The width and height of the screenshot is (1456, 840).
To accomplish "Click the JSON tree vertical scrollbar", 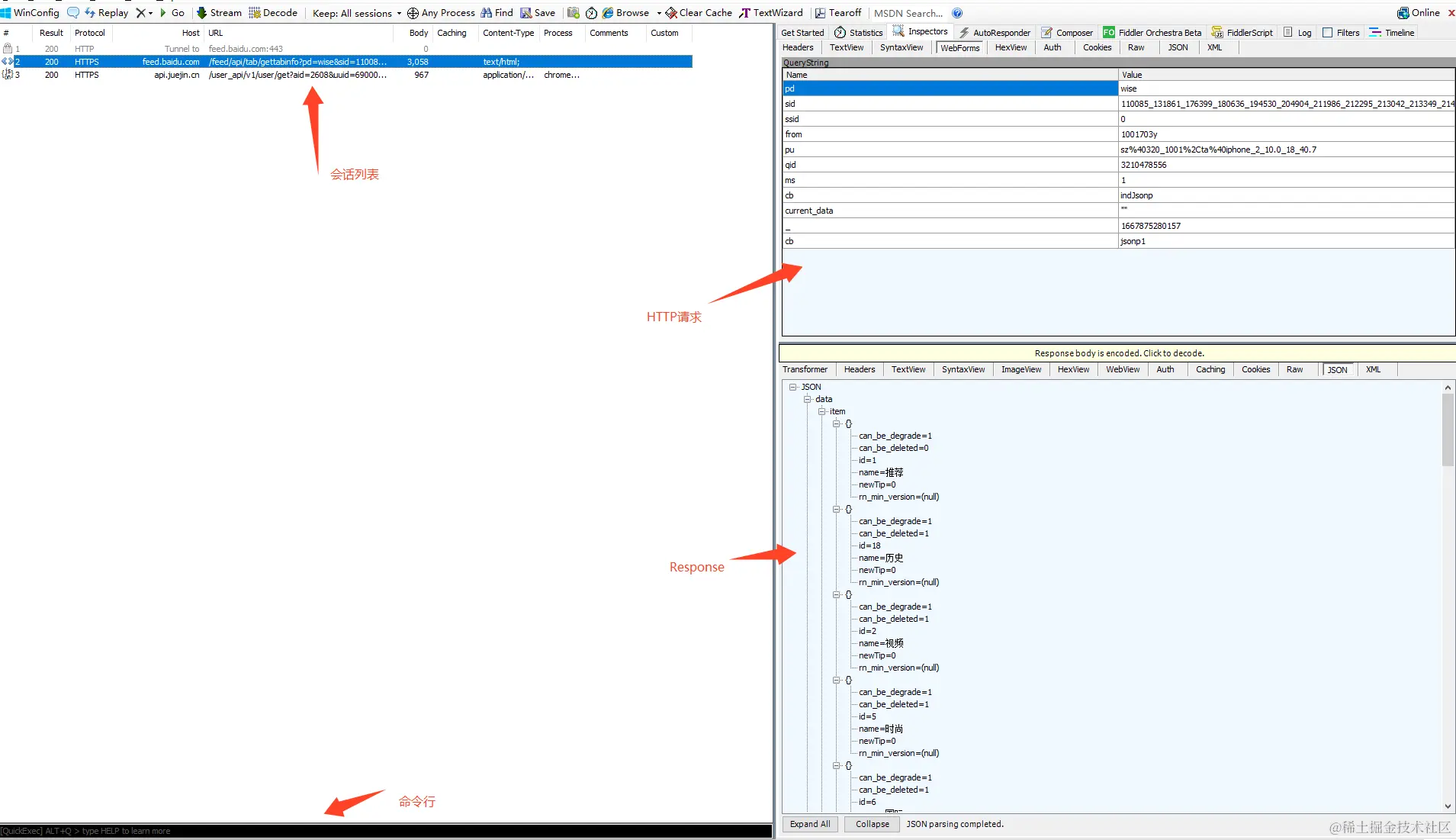I will pos(1448,431).
